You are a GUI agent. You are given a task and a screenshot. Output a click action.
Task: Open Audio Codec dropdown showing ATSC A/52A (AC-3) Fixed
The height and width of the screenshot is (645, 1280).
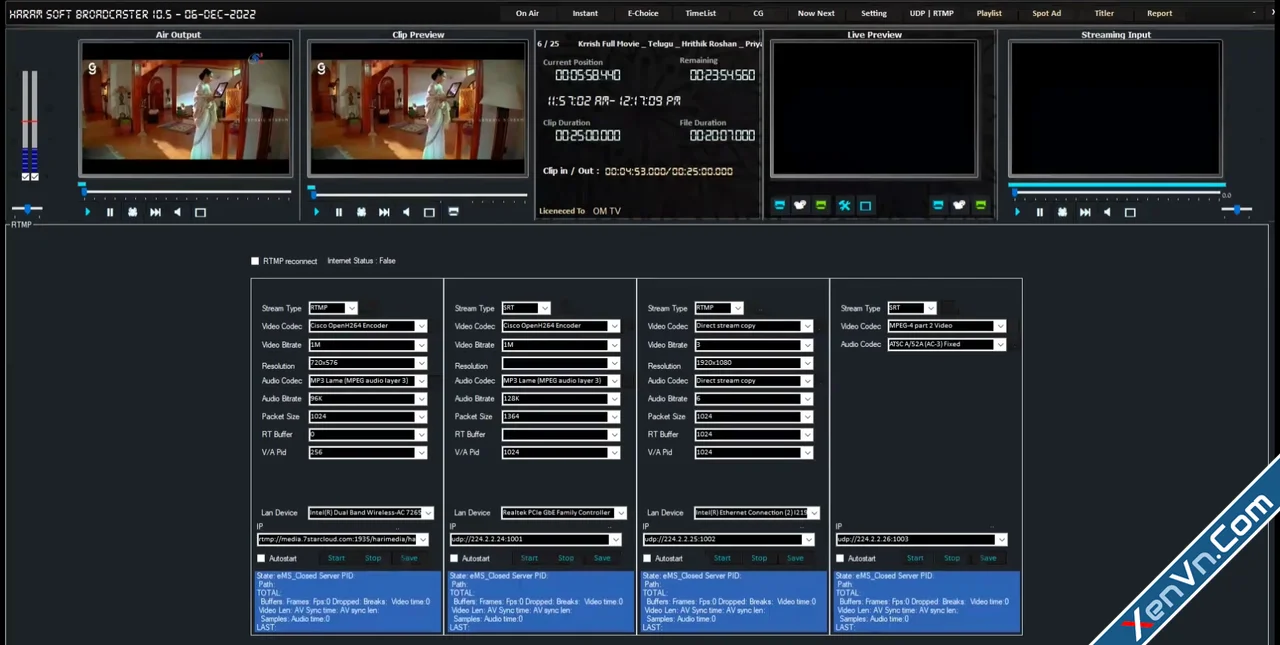(x=946, y=344)
